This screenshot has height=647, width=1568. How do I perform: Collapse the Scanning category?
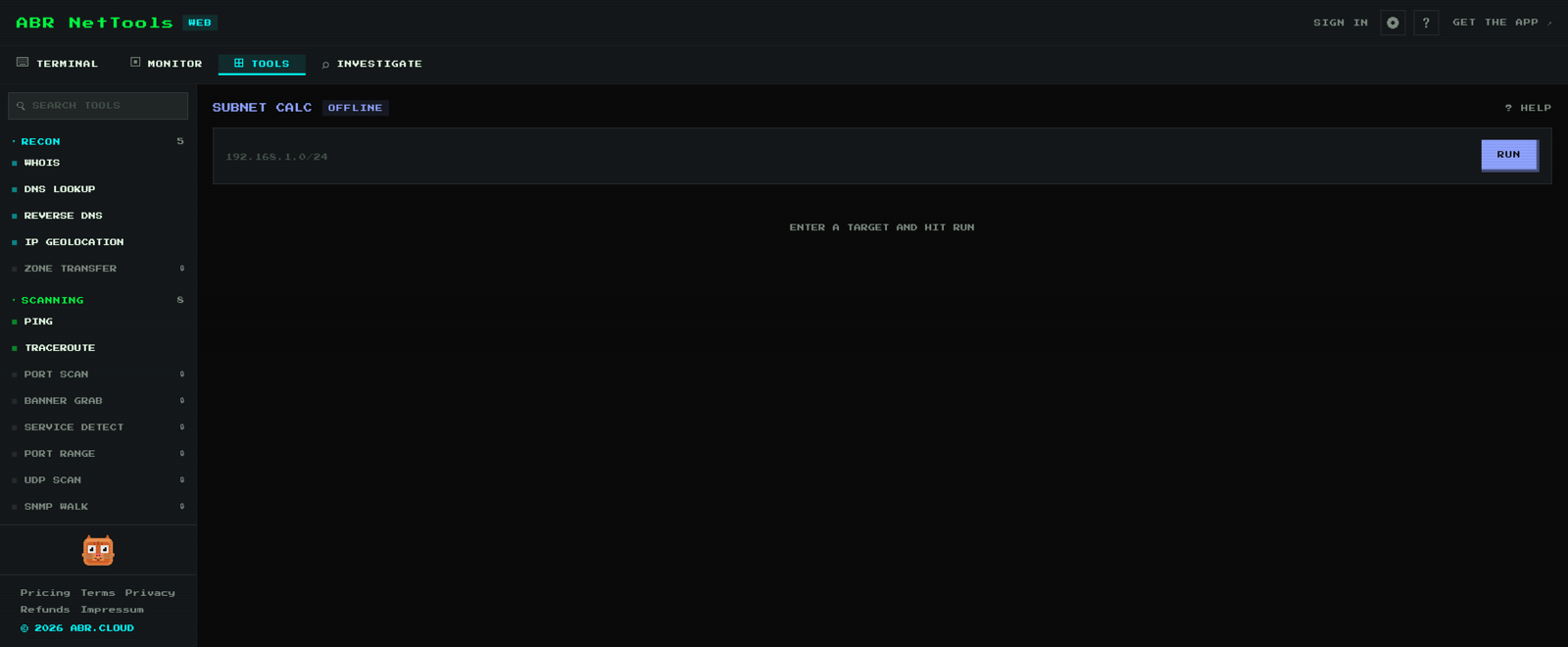click(x=98, y=300)
